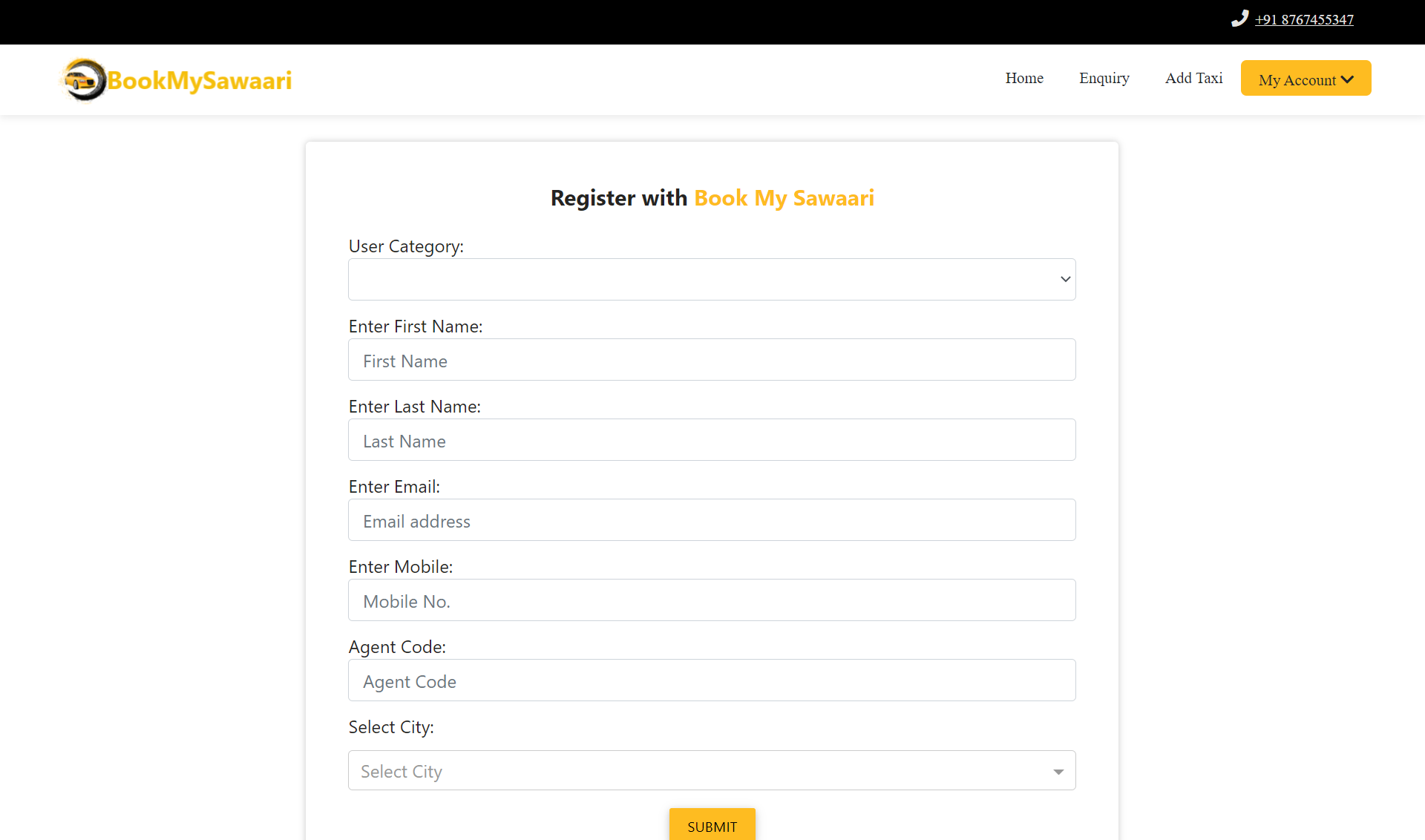Screen dimensions: 1425x840
Task: Click the SUBMIT button
Action: click(x=712, y=825)
